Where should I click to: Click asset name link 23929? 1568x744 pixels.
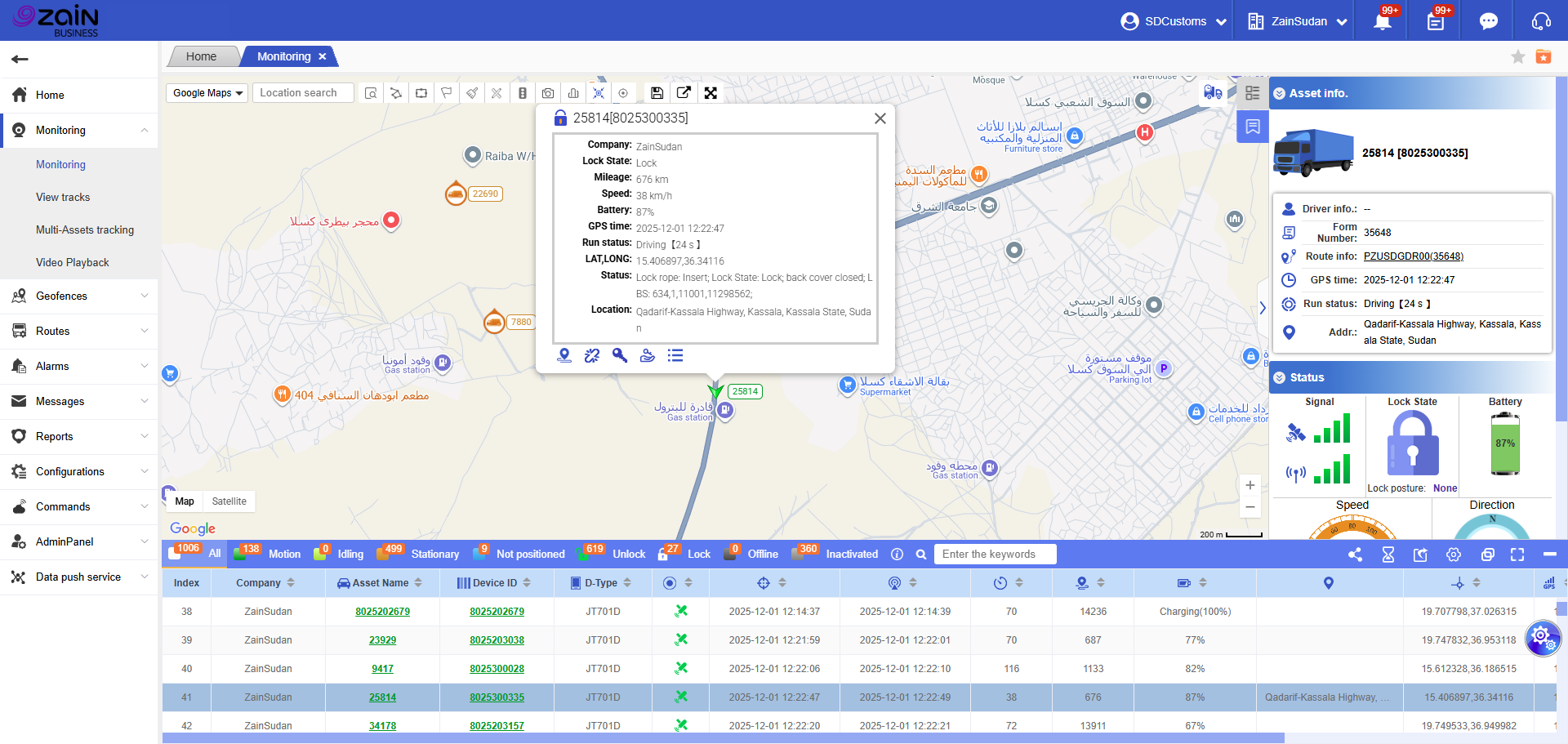click(x=382, y=640)
